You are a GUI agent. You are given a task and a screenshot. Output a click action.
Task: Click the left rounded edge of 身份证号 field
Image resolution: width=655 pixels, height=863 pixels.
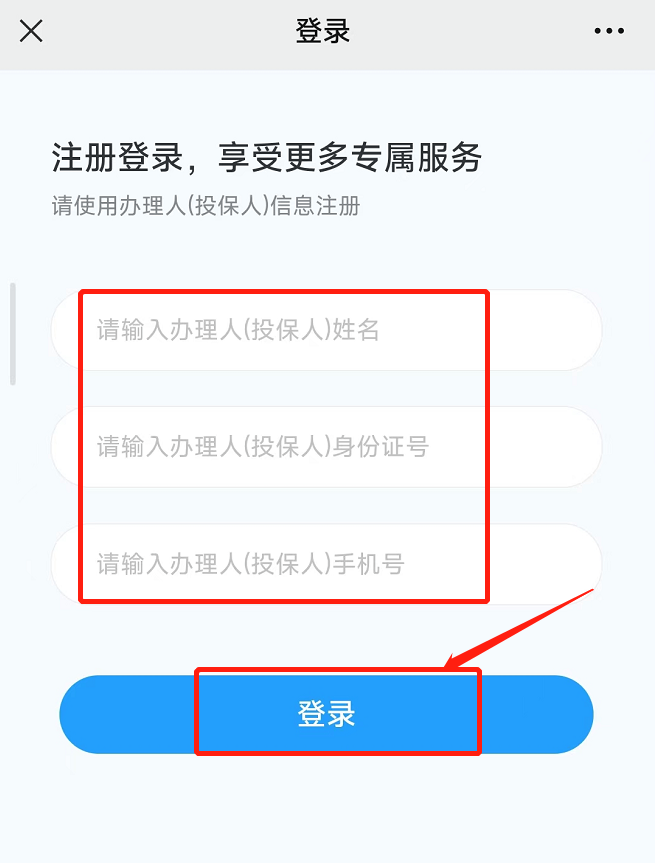pyautogui.click(x=66, y=446)
